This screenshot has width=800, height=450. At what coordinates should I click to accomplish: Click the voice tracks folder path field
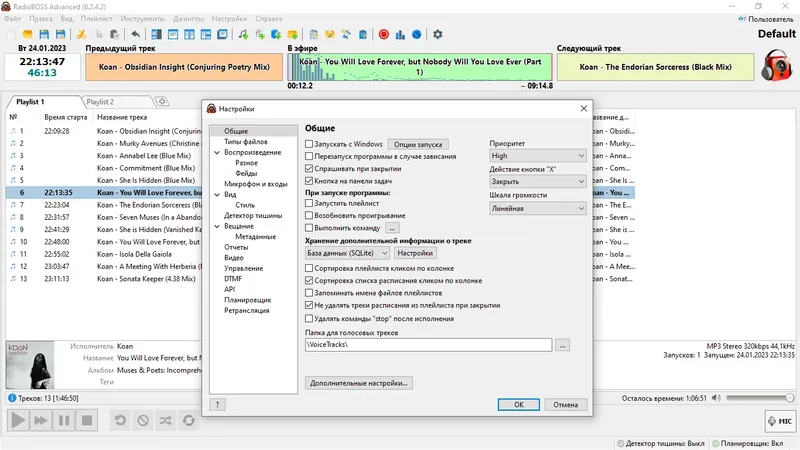point(428,345)
